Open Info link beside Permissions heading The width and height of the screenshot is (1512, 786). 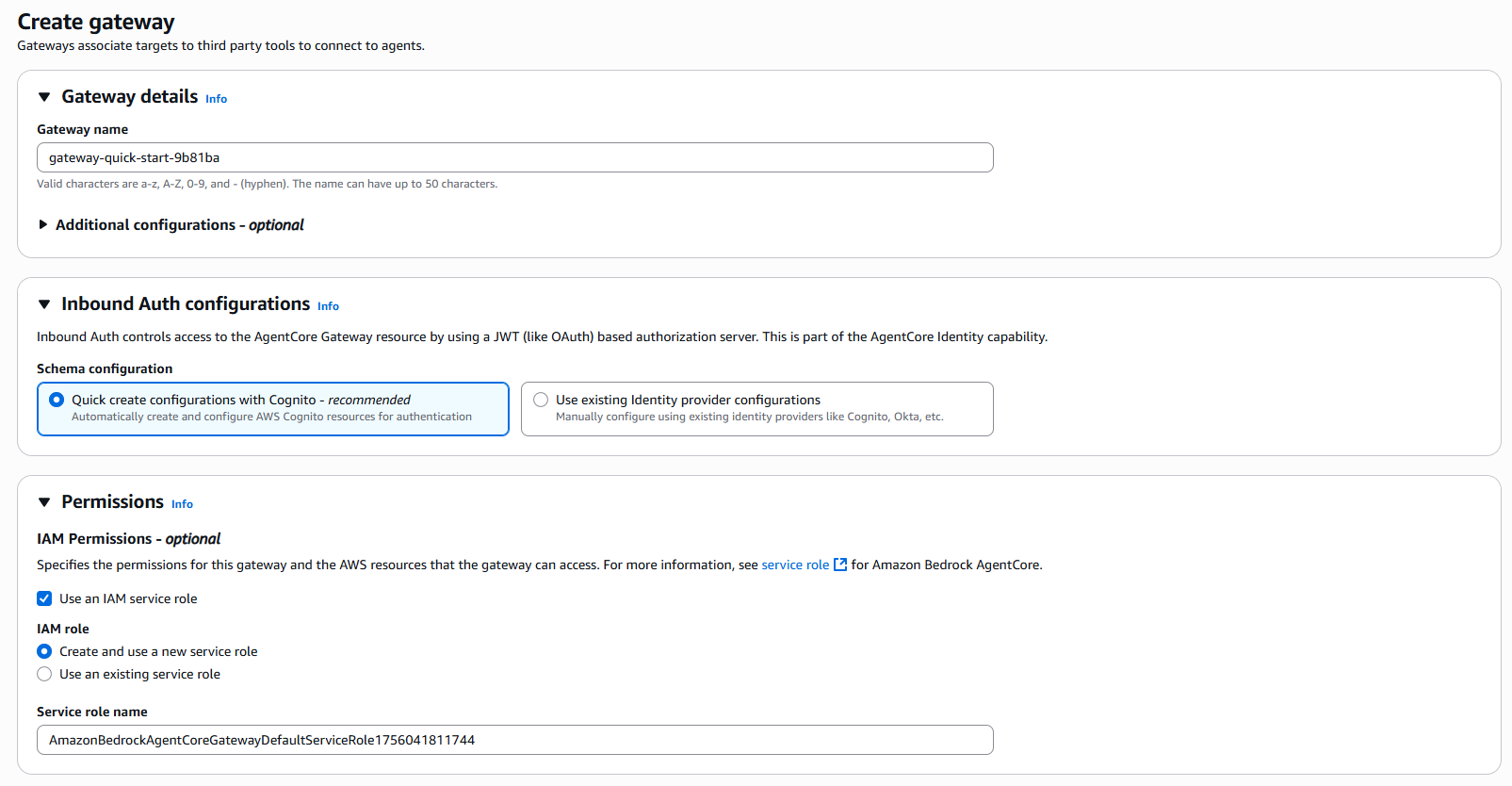point(182,504)
